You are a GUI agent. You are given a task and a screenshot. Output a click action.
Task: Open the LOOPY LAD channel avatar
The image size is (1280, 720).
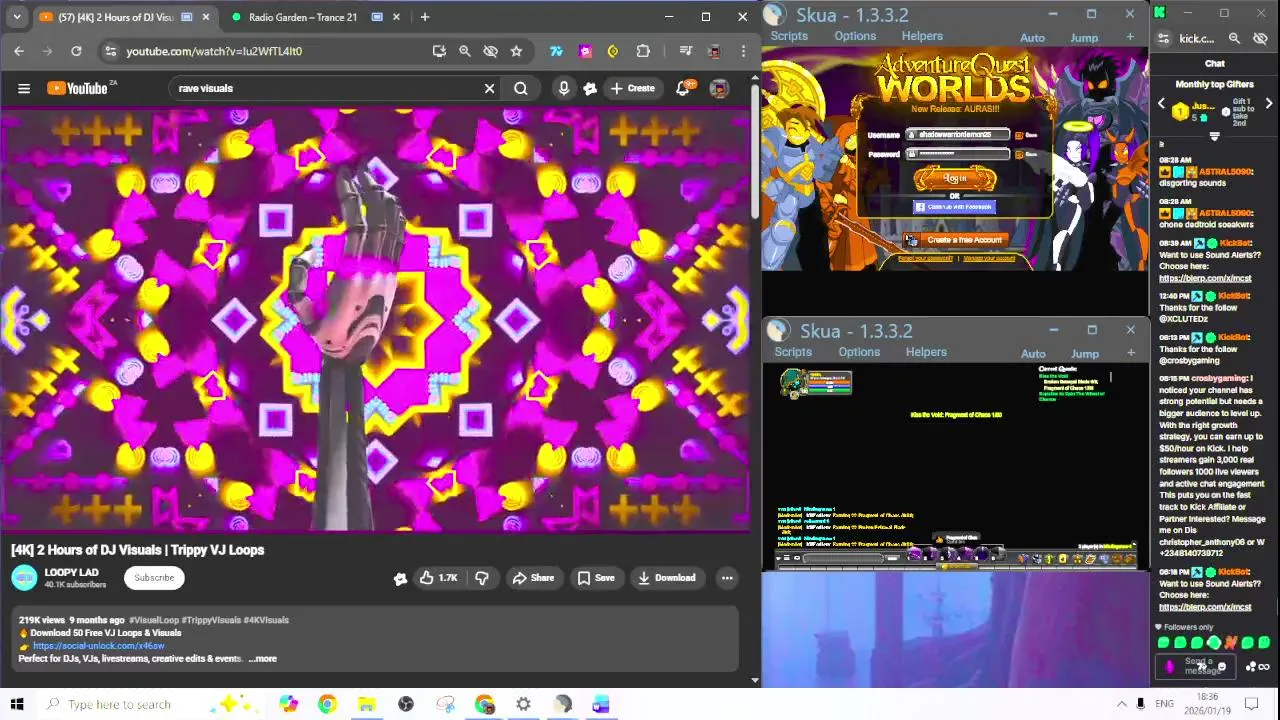click(x=24, y=577)
